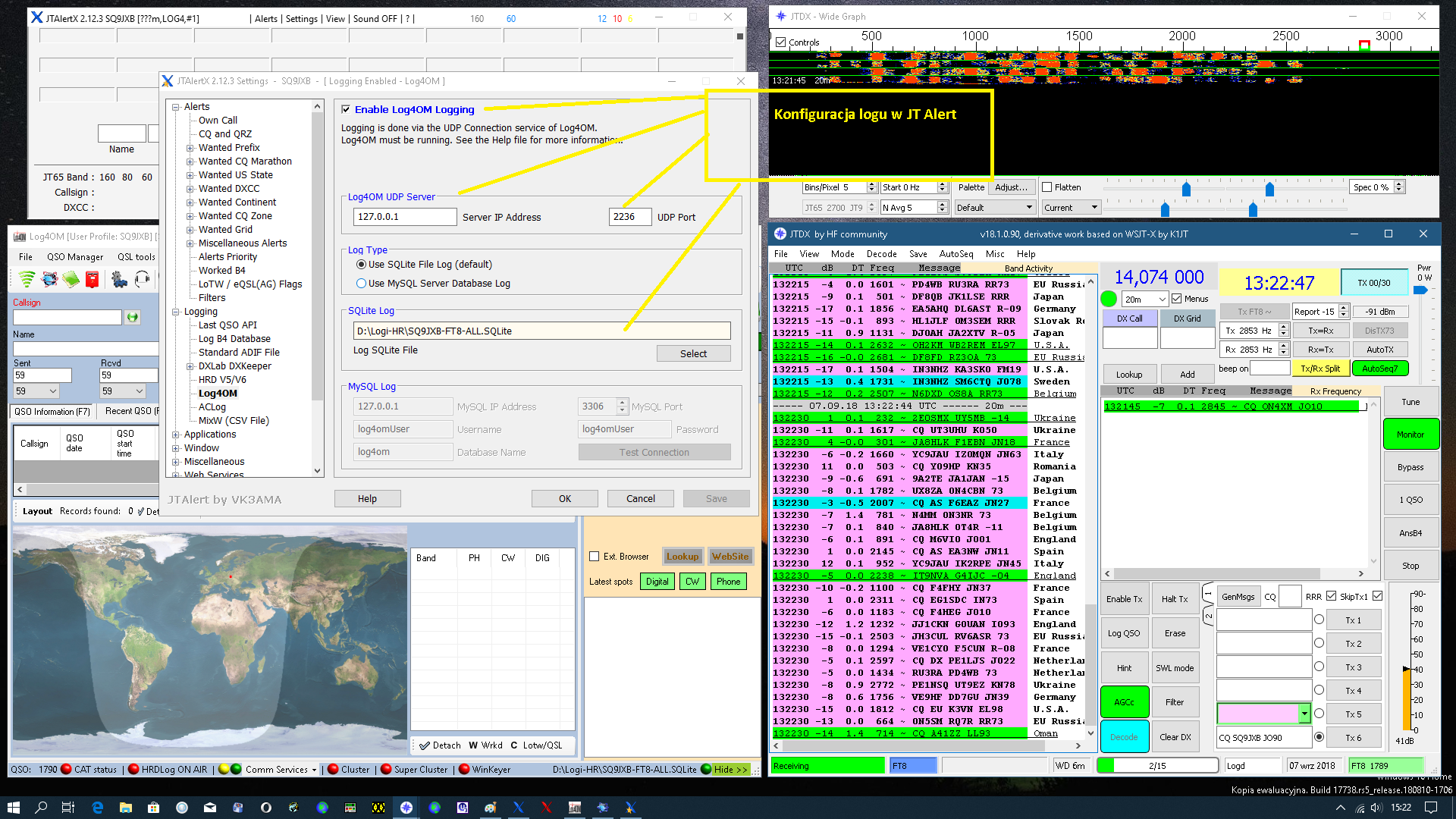1456x819 pixels.
Task: Click the red CAT status indicator
Action: (66, 769)
